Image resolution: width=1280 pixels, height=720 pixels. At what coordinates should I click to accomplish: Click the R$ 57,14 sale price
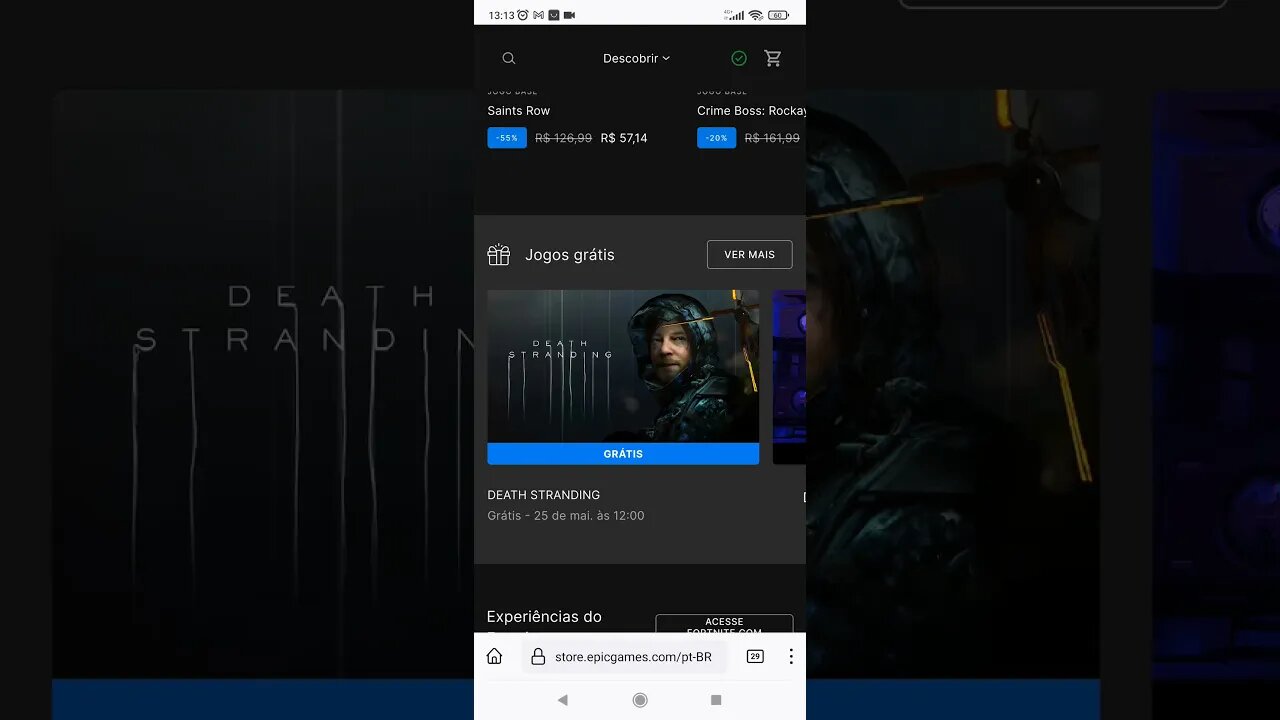[x=624, y=138]
